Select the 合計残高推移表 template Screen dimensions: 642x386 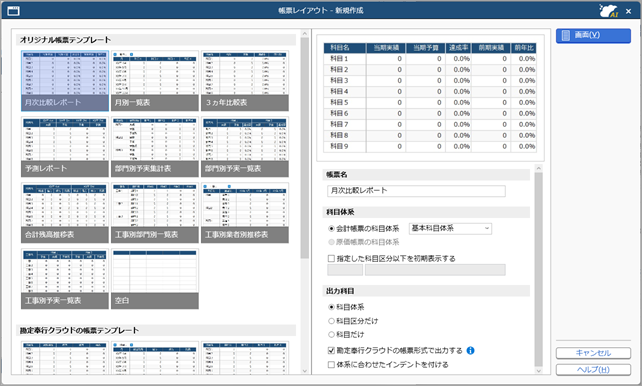[x=65, y=213]
